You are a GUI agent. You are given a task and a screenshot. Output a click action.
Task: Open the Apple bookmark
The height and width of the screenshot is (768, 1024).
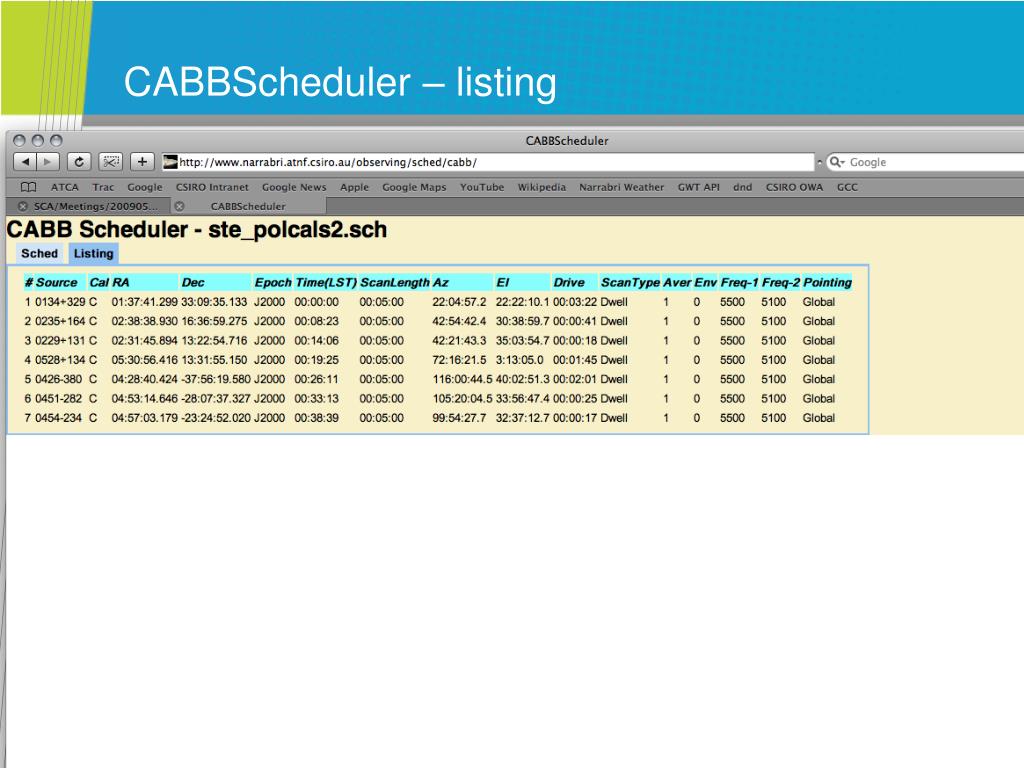pyautogui.click(x=354, y=187)
